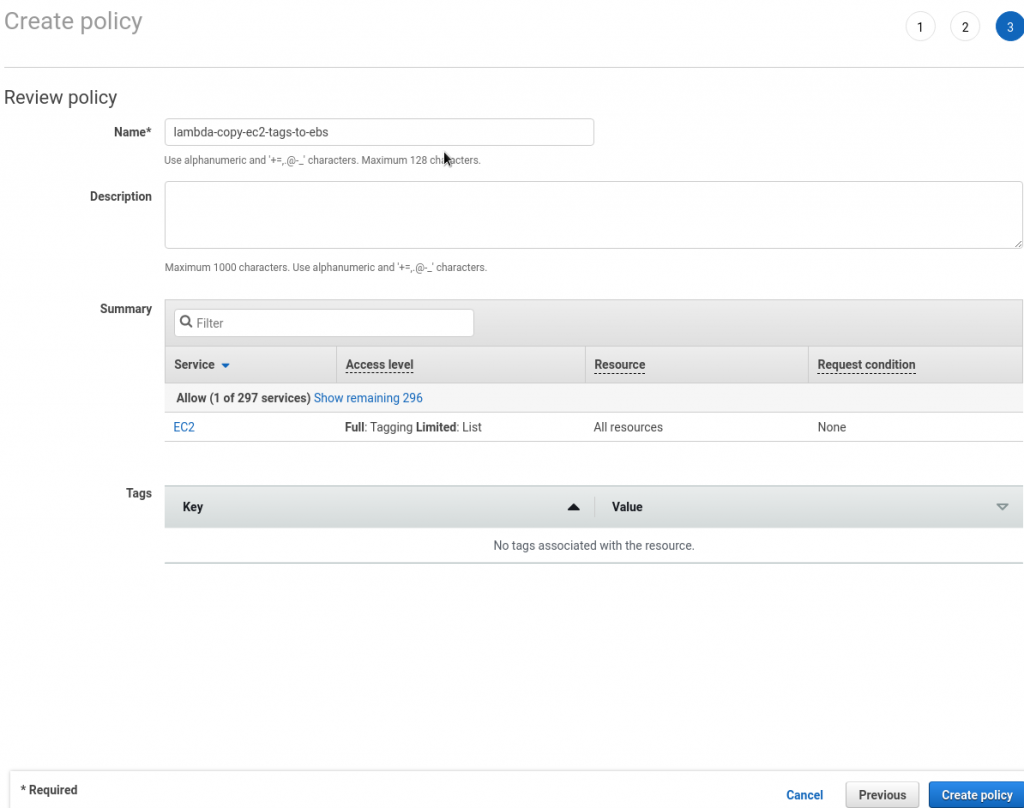
Task: Click the Show remaining 296 link
Action: click(x=368, y=398)
